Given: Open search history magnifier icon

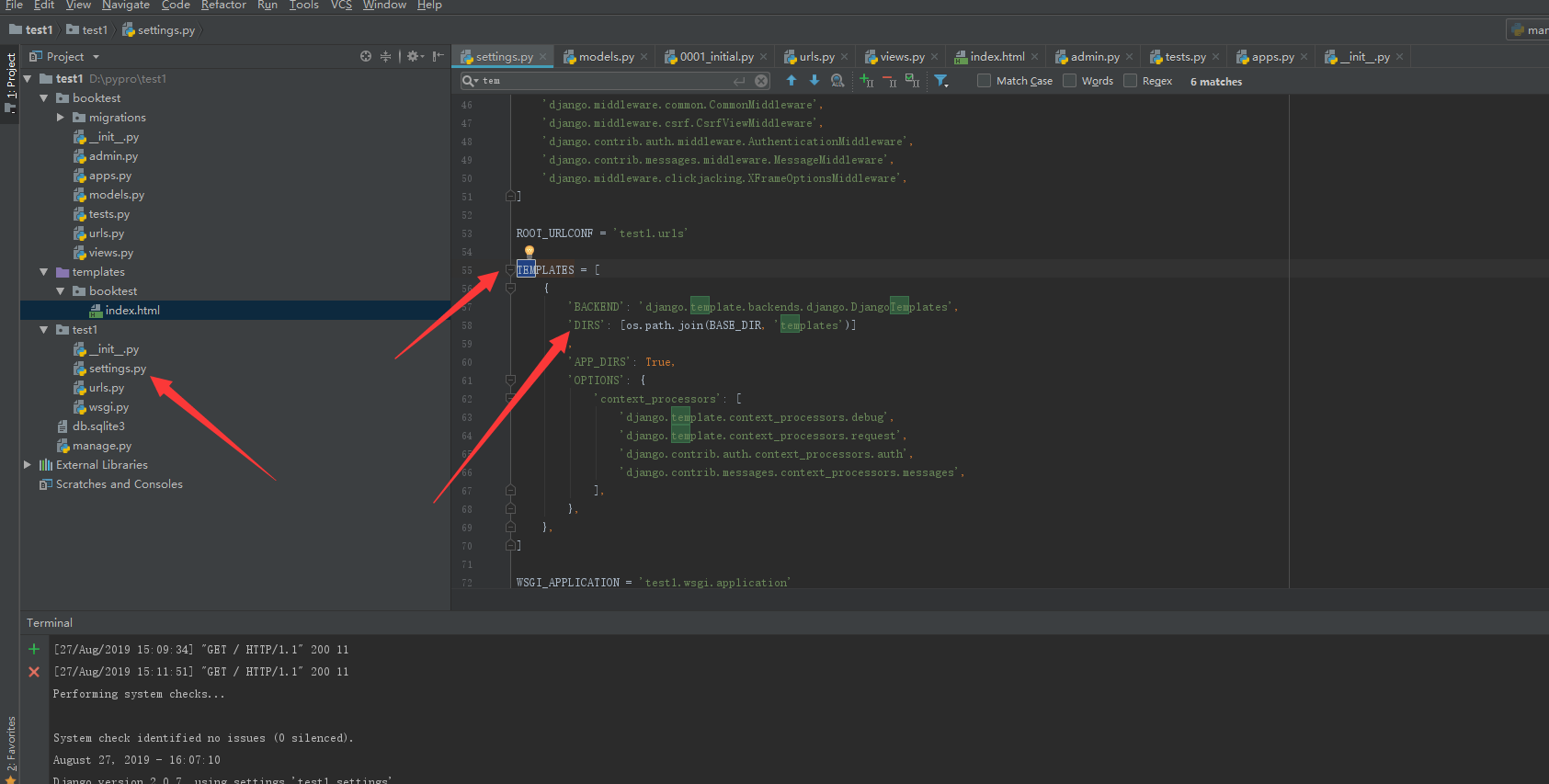Looking at the screenshot, I should click(471, 81).
